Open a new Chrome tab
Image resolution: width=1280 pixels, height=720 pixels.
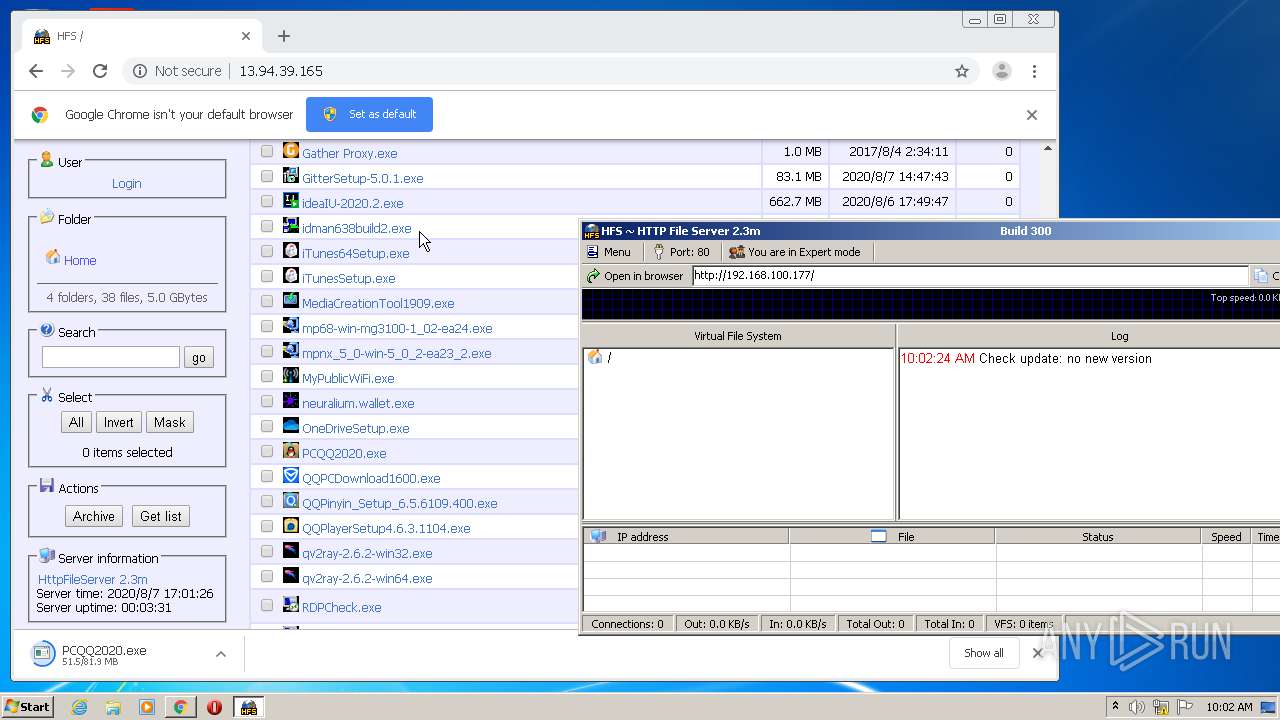coord(284,36)
